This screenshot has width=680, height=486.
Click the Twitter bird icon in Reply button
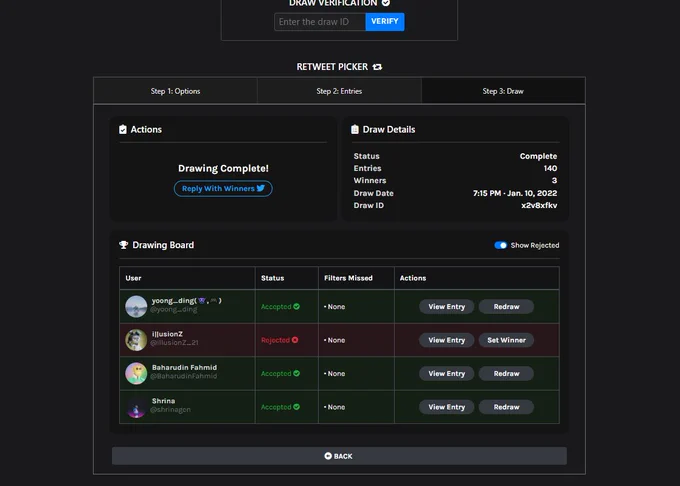click(261, 188)
